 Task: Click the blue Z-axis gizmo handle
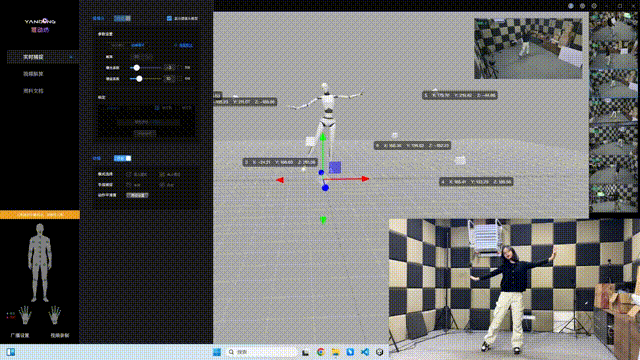(325, 188)
